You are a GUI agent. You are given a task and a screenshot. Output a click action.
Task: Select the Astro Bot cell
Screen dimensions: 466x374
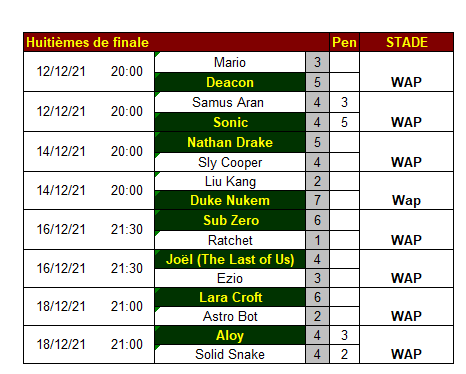(x=230, y=316)
